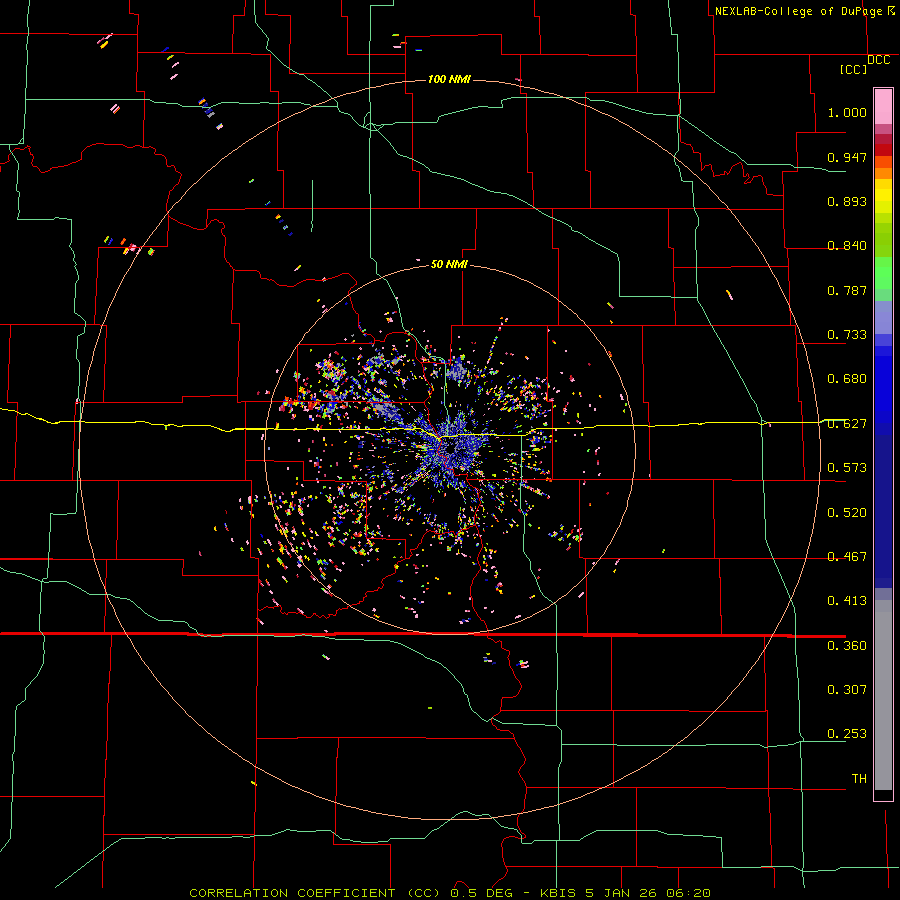Click the 0.840 legend value
Image resolution: width=900 pixels, height=900 pixels.
pyautogui.click(x=847, y=246)
